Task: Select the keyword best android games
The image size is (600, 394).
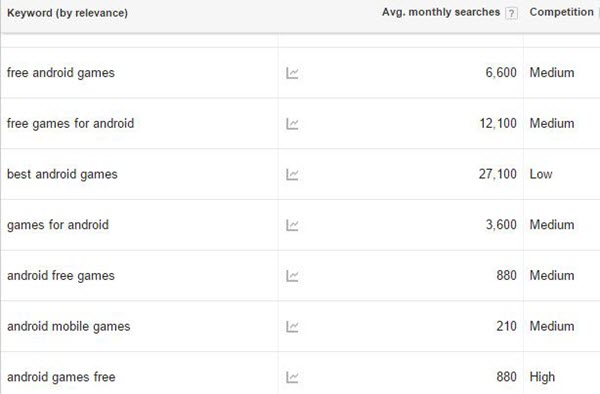Action: point(62,174)
